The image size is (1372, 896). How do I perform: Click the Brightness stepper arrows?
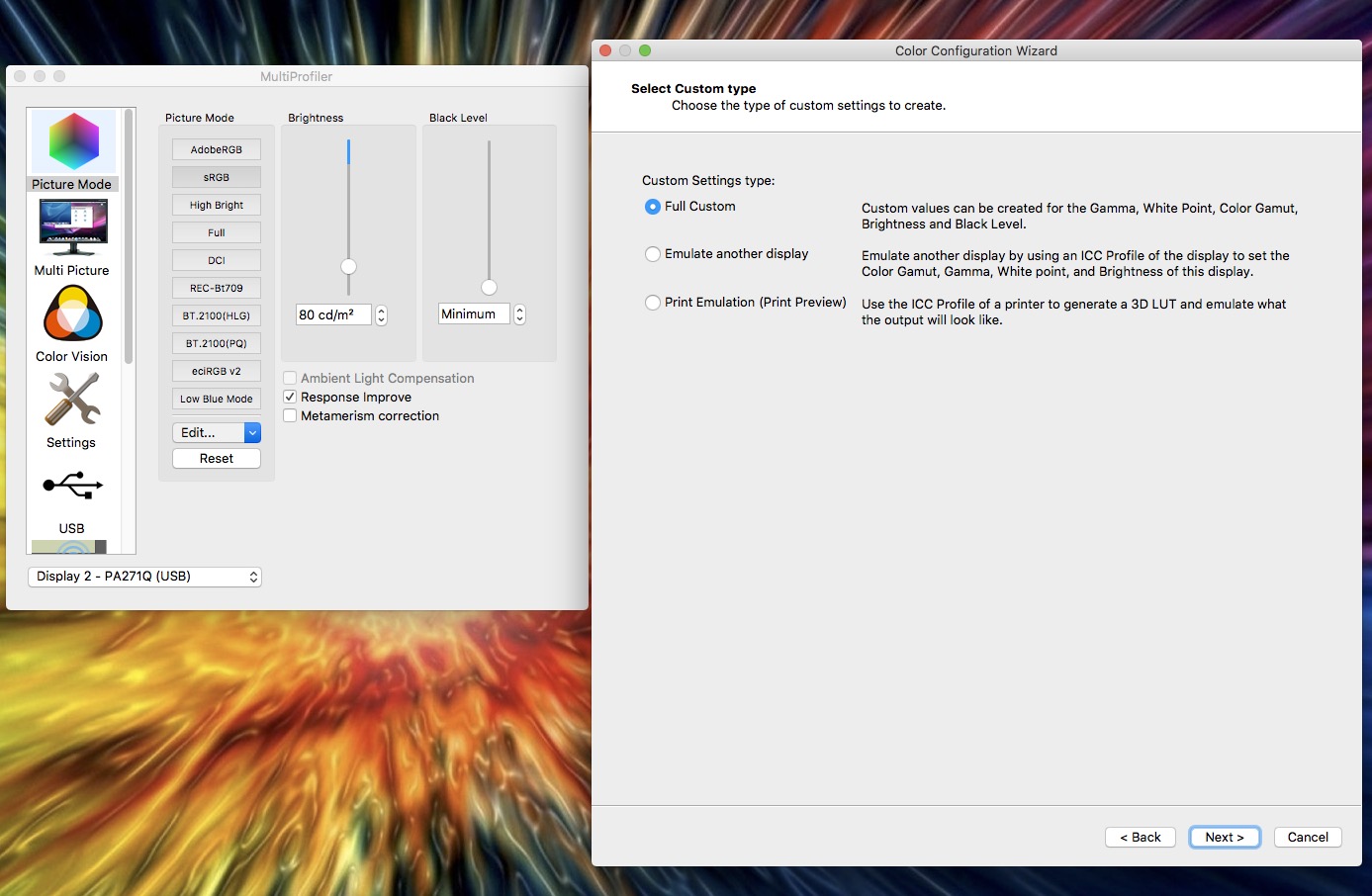[382, 314]
